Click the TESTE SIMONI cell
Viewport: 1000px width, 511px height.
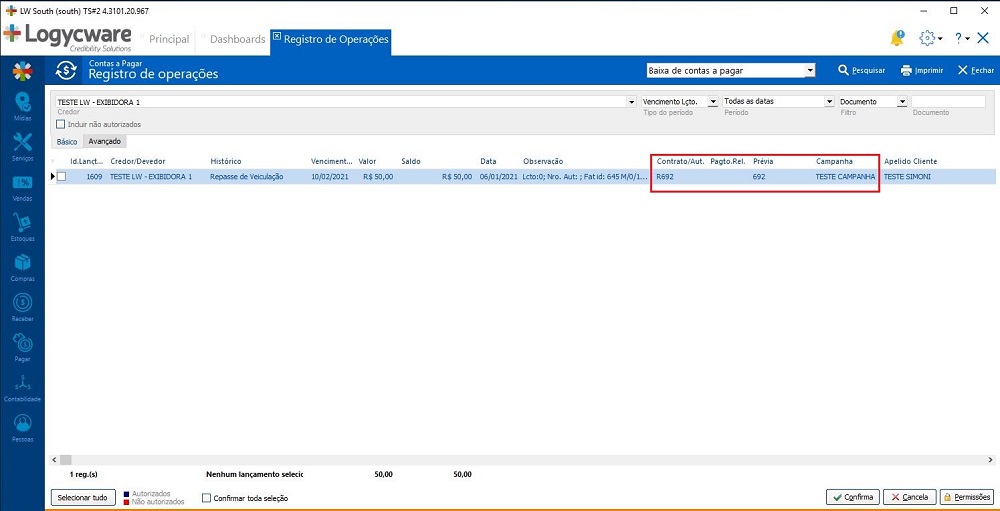click(x=907, y=177)
